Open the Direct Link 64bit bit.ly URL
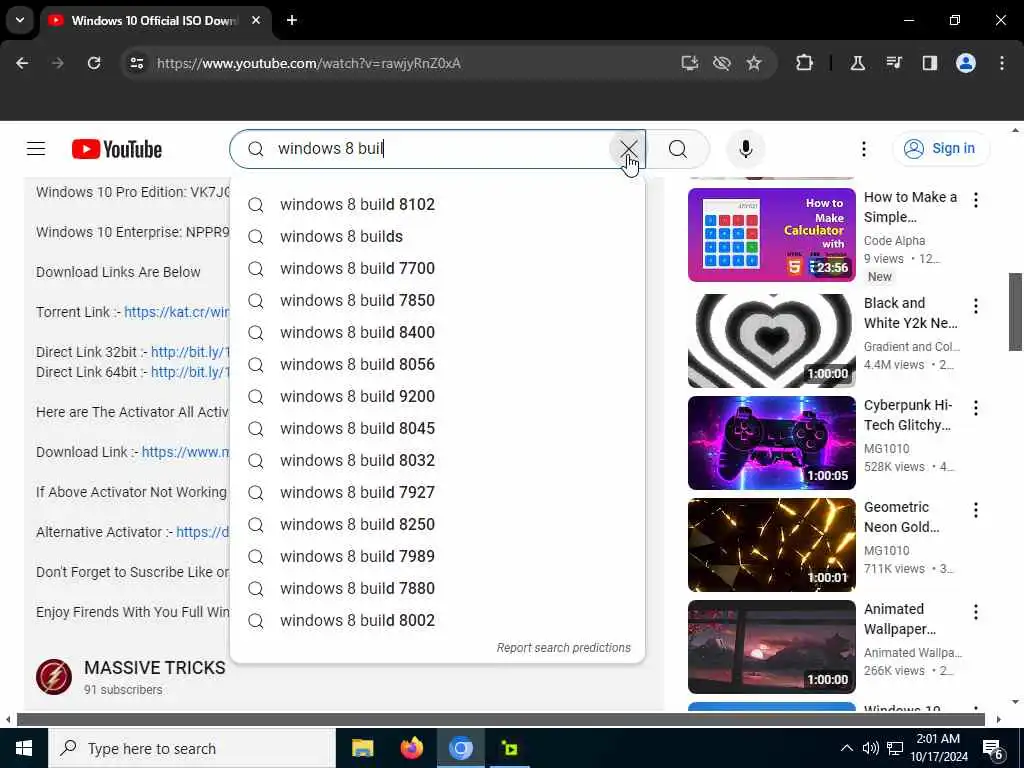Screen dimensions: 1024x768 point(191,372)
